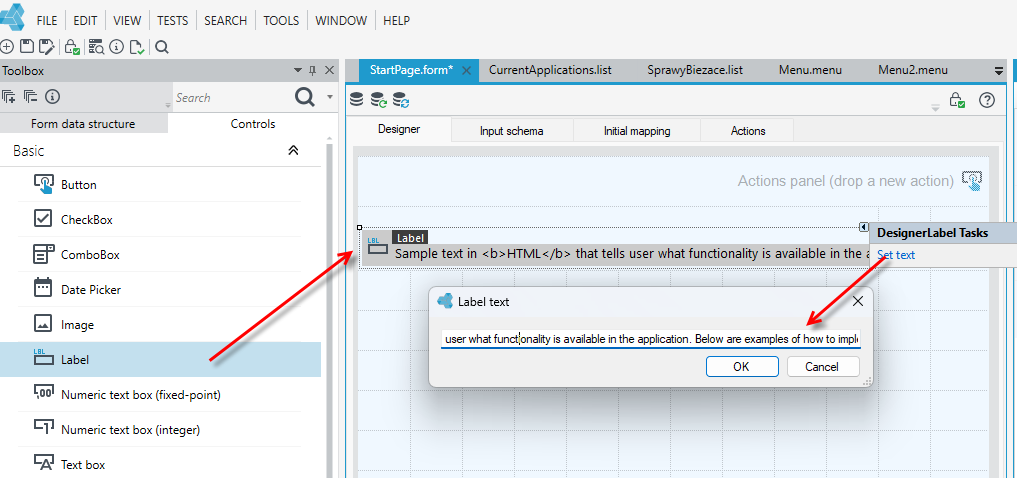The height and width of the screenshot is (478, 1017).
Task: Click the lock with checkmark icon in top toolbar
Action: click(72, 46)
